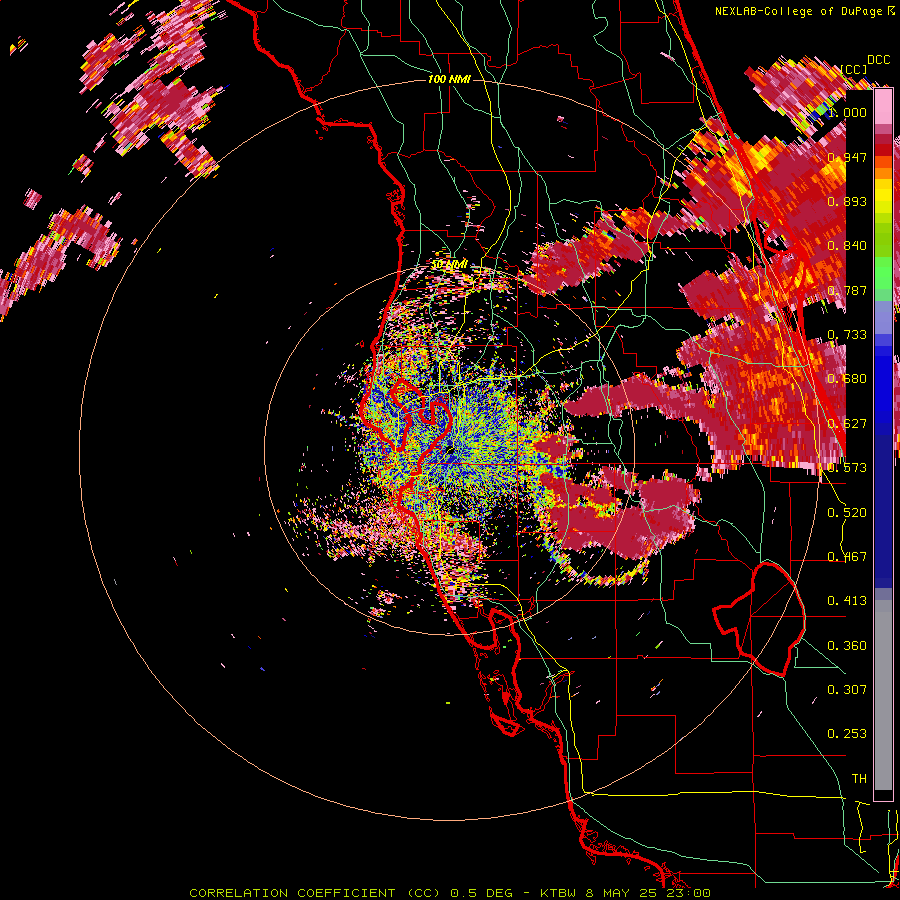The width and height of the screenshot is (900, 900).
Task: Click the [CC] units label
Action: coord(854,69)
